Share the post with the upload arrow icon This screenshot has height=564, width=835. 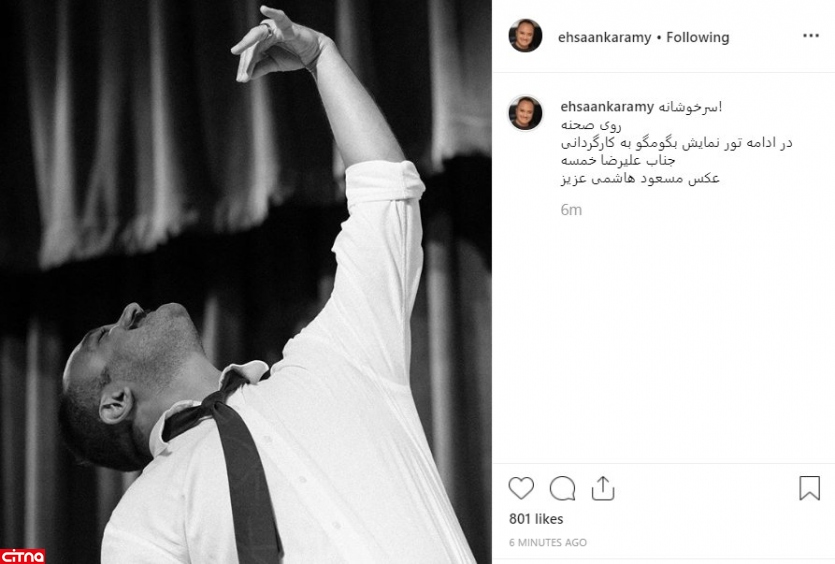click(603, 488)
